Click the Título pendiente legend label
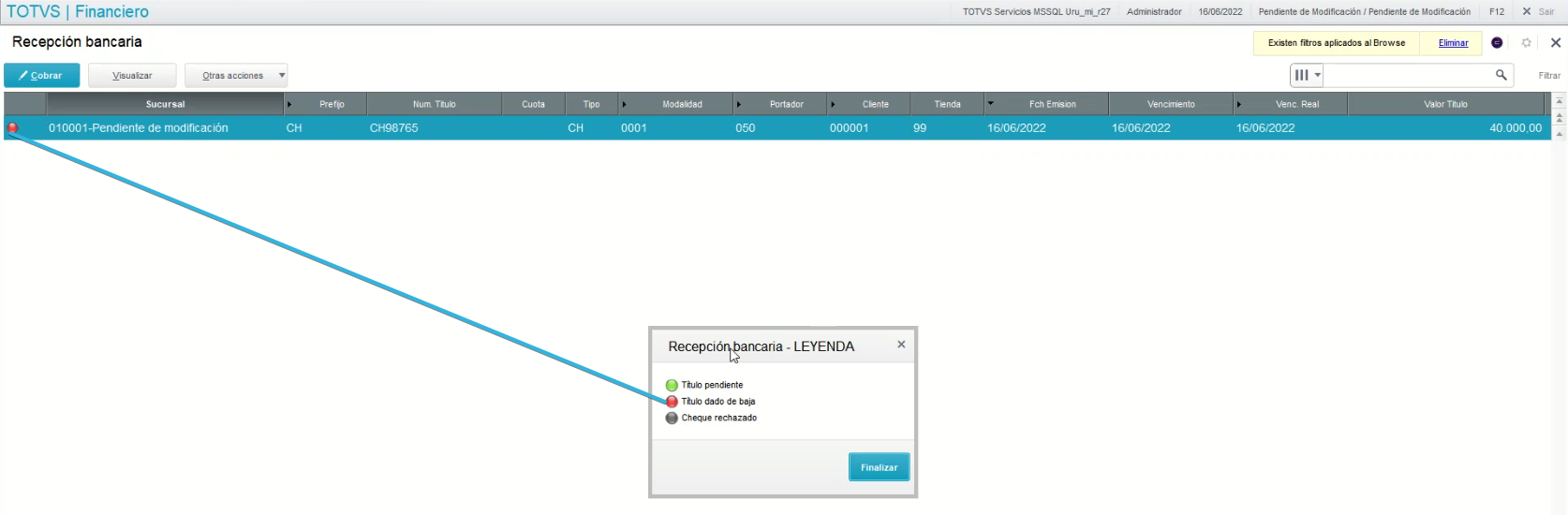Viewport: 1568px width, 515px height. click(712, 385)
